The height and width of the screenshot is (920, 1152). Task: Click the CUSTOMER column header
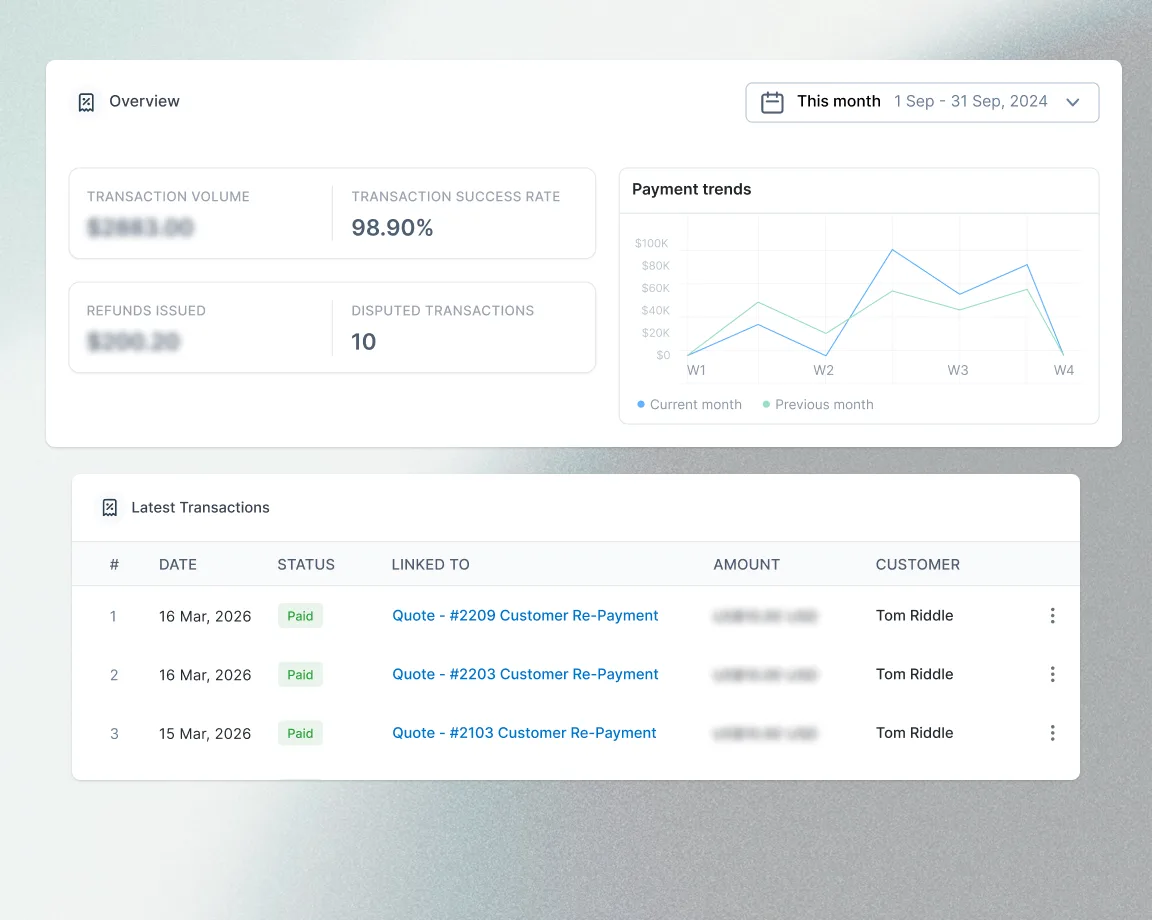point(918,564)
